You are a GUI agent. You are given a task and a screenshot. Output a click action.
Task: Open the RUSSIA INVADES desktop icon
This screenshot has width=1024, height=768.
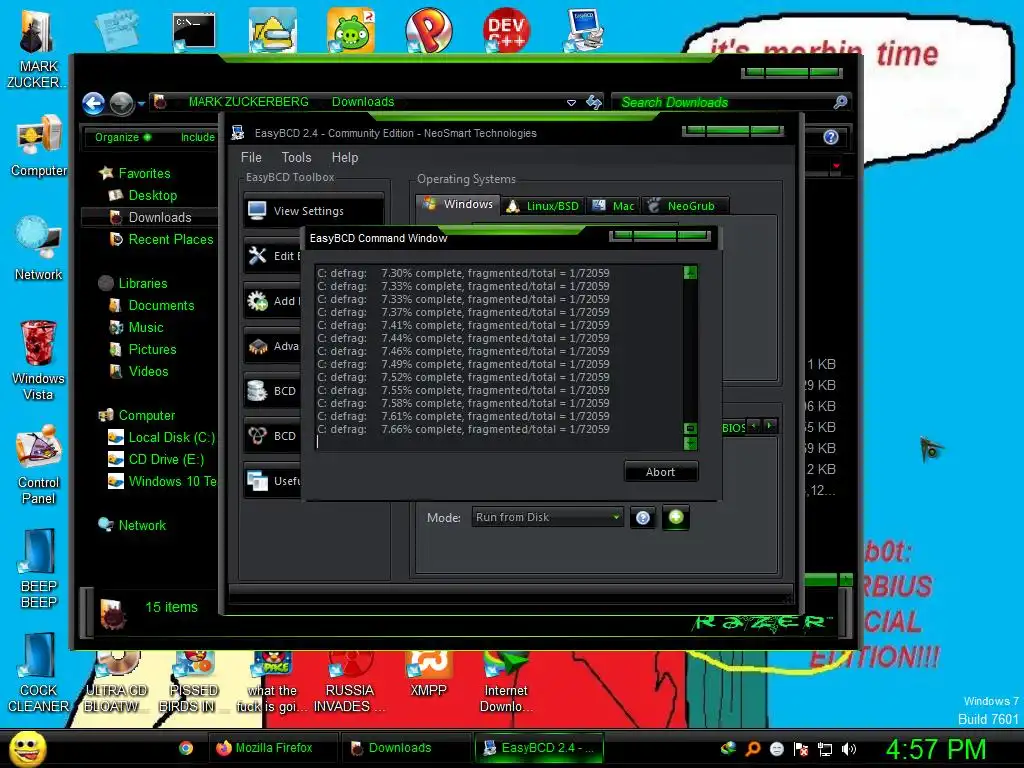tap(349, 682)
